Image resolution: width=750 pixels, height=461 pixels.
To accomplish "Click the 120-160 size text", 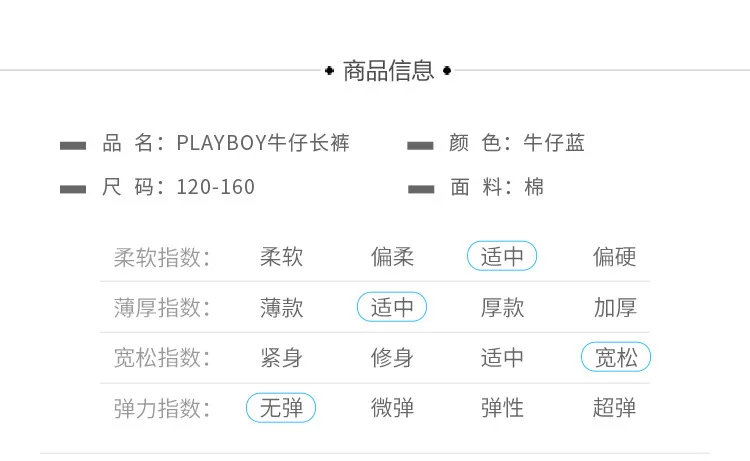I will tap(215, 187).
